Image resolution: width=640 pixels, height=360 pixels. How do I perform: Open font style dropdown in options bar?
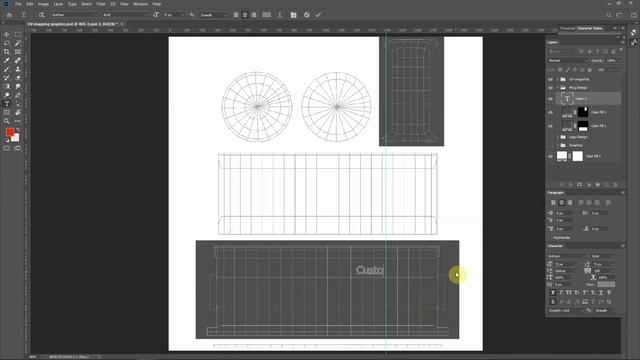(x=125, y=15)
